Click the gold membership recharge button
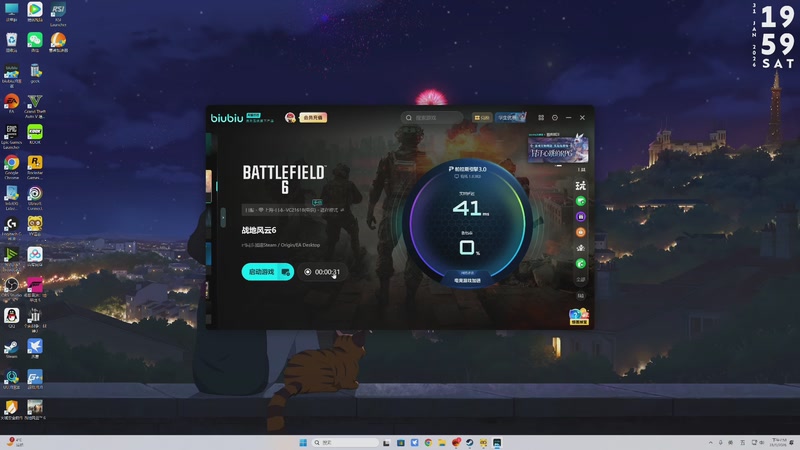The image size is (800, 450). pyautogui.click(x=313, y=117)
